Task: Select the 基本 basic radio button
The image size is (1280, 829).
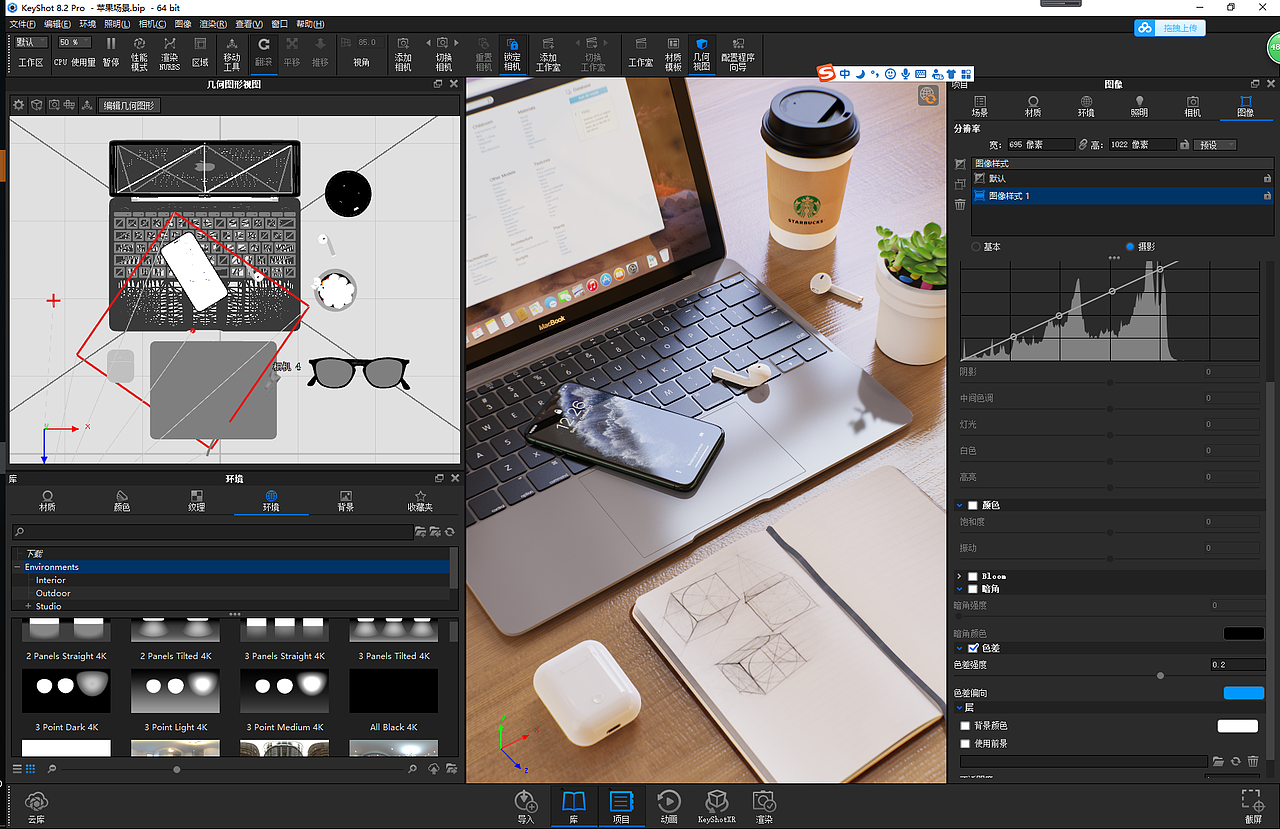Action: click(x=977, y=246)
